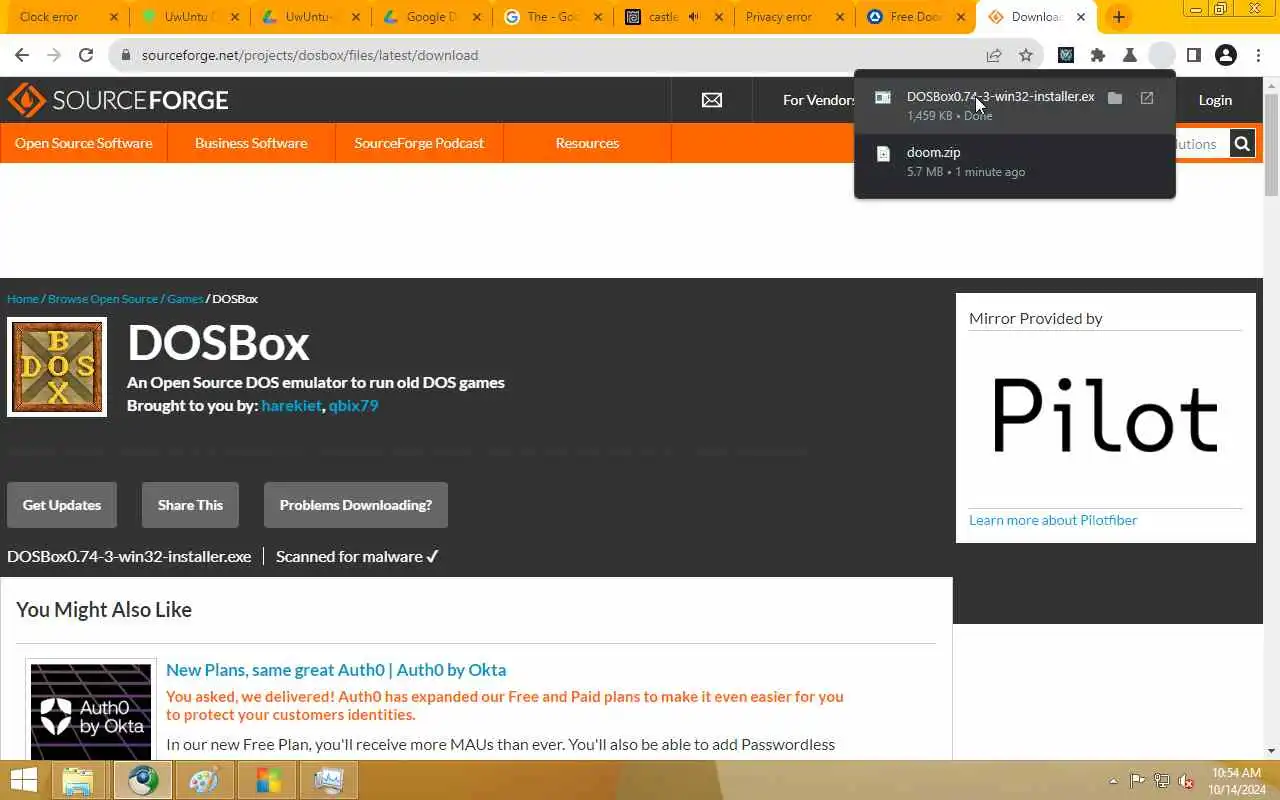Open the Chrome three-dot menu
The width and height of the screenshot is (1280, 800).
(1258, 55)
